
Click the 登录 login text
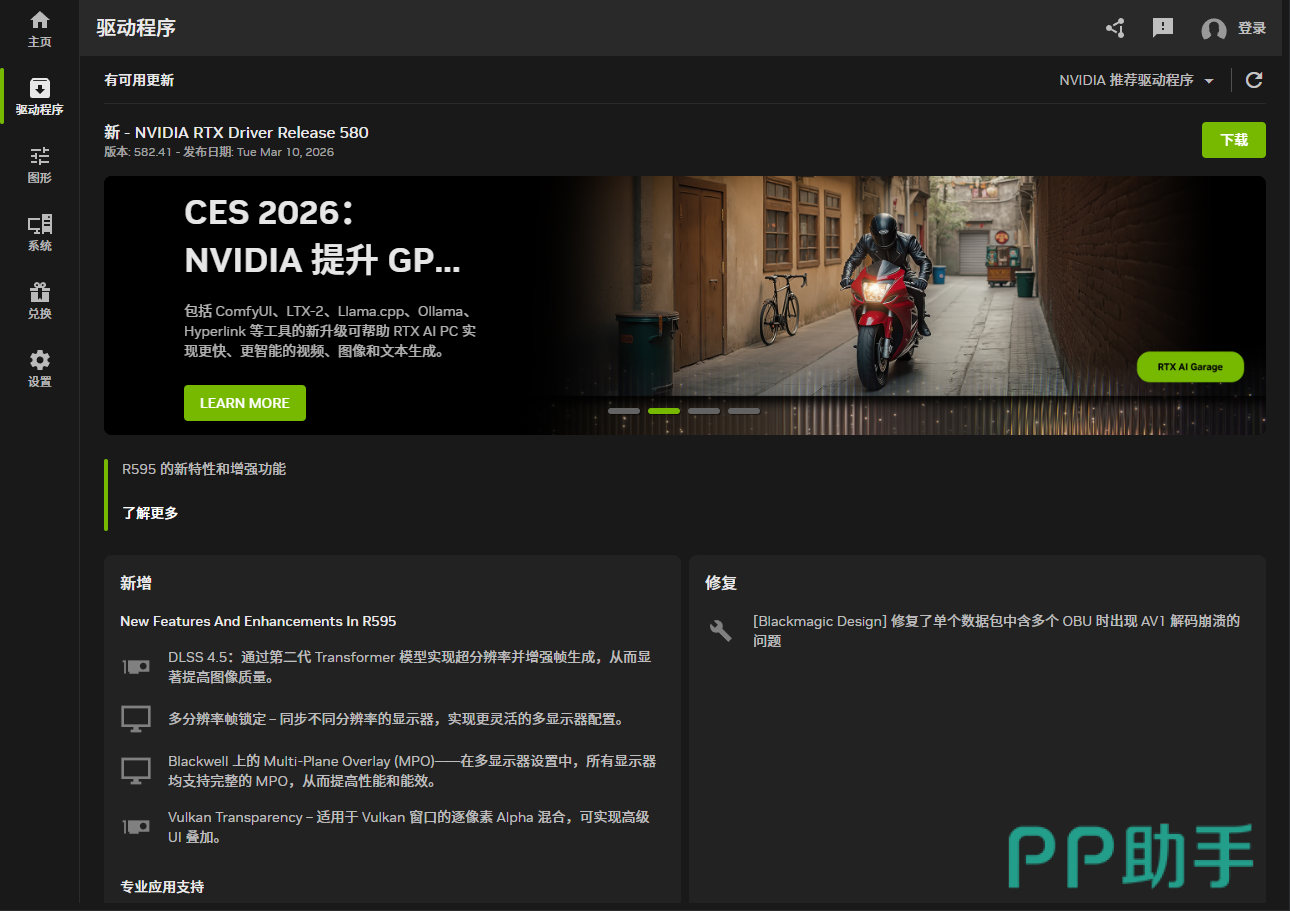(1252, 29)
